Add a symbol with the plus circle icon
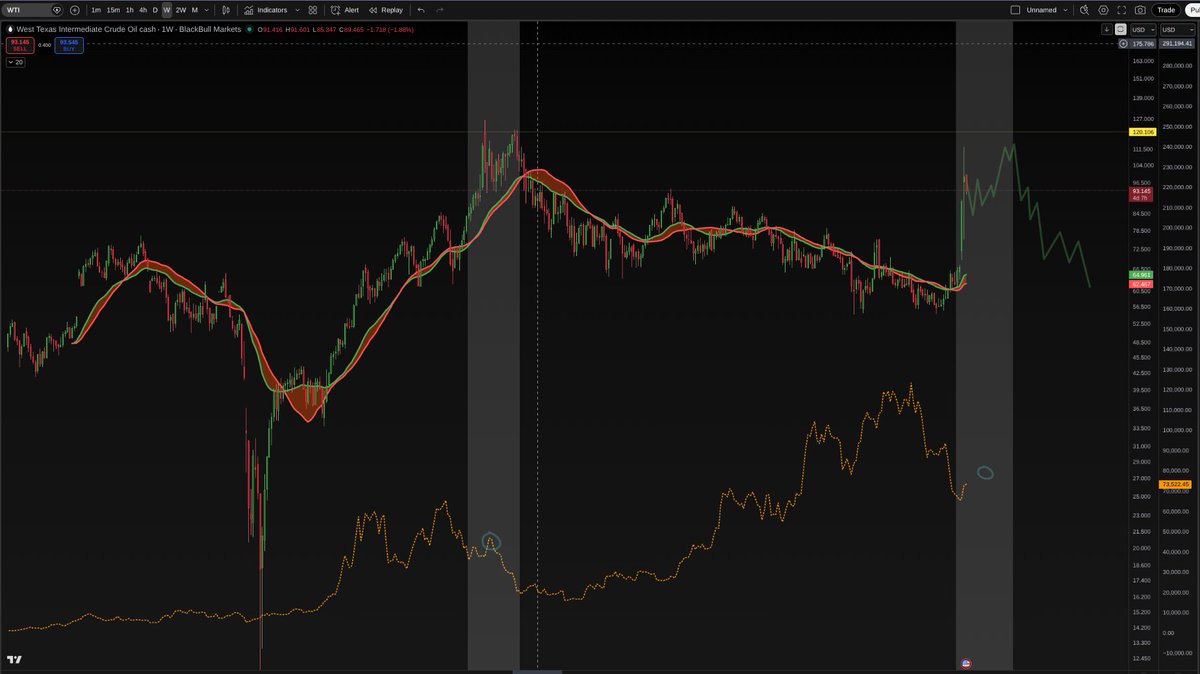 pos(75,10)
